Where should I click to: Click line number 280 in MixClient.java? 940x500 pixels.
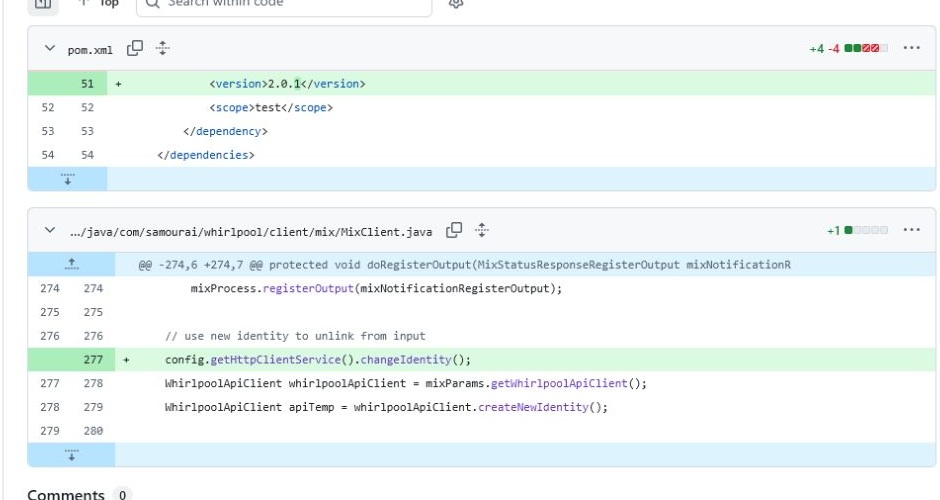coord(93,430)
